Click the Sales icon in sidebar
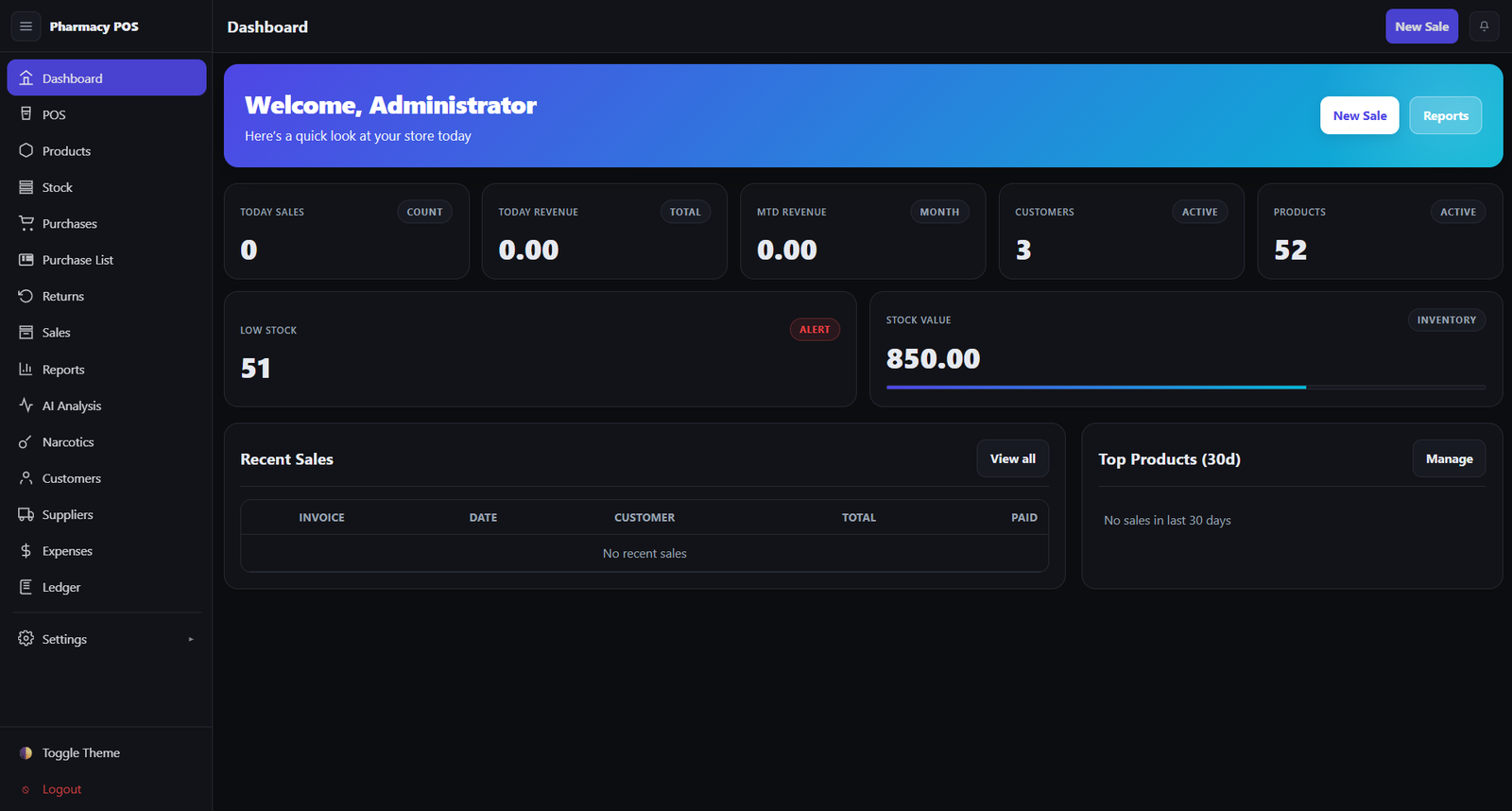This screenshot has height=811, width=1512. [26, 333]
